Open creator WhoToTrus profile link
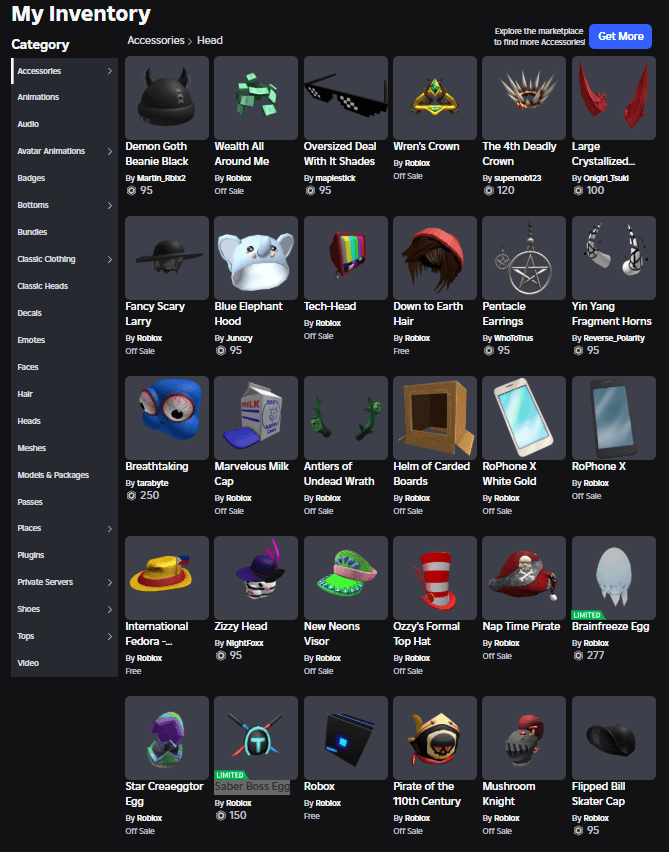Screen dimensions: 669x852 (514, 339)
